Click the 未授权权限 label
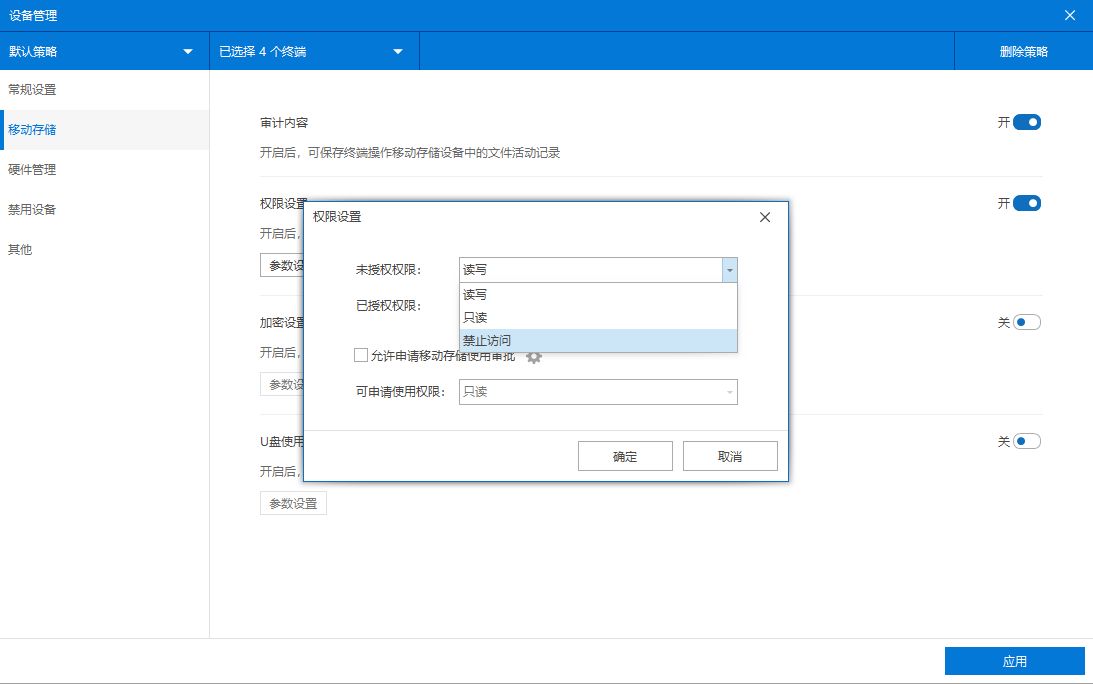The width and height of the screenshot is (1093, 684). (x=388, y=270)
